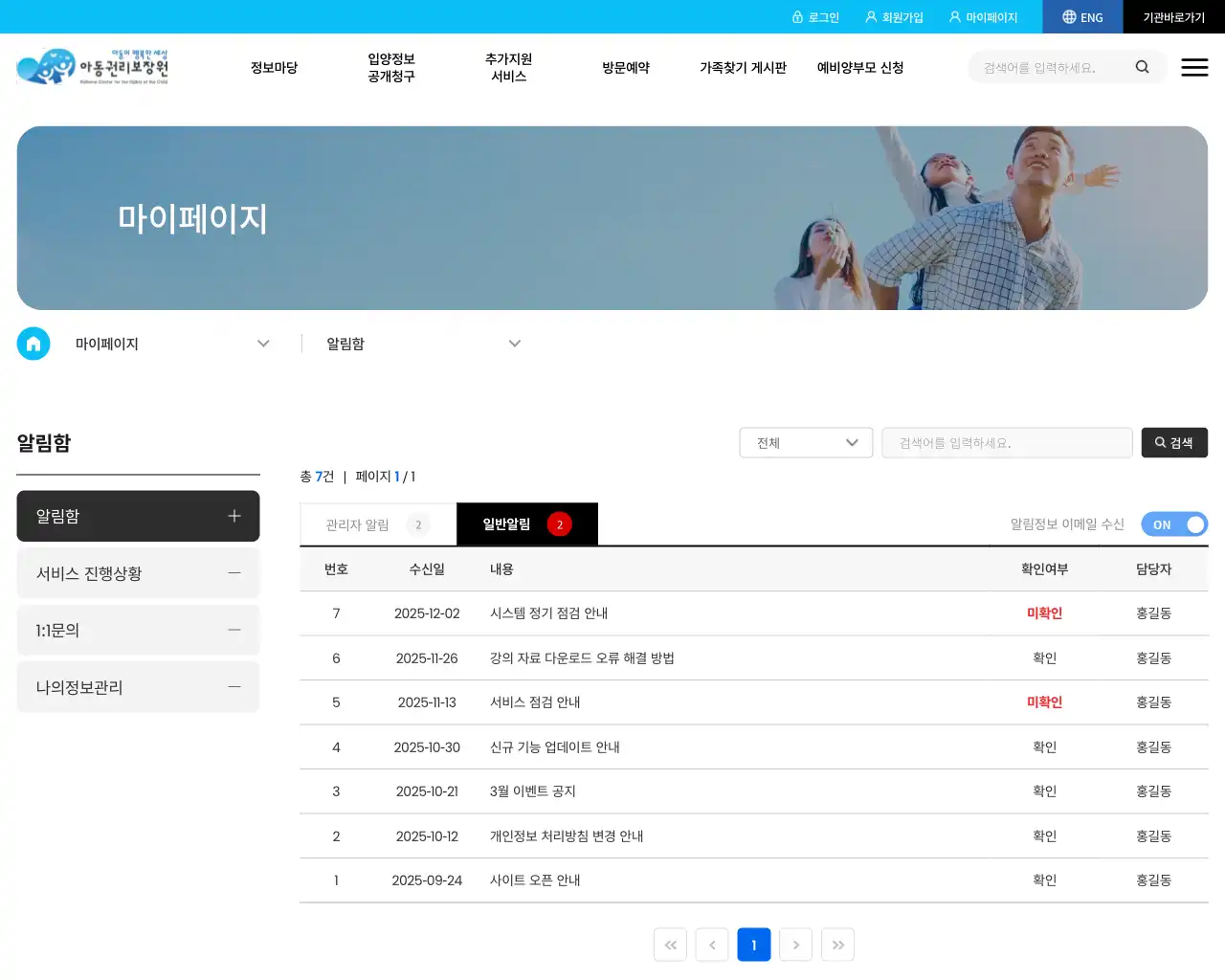
Task: Open the hamburger menu at top right
Action: point(1194,67)
